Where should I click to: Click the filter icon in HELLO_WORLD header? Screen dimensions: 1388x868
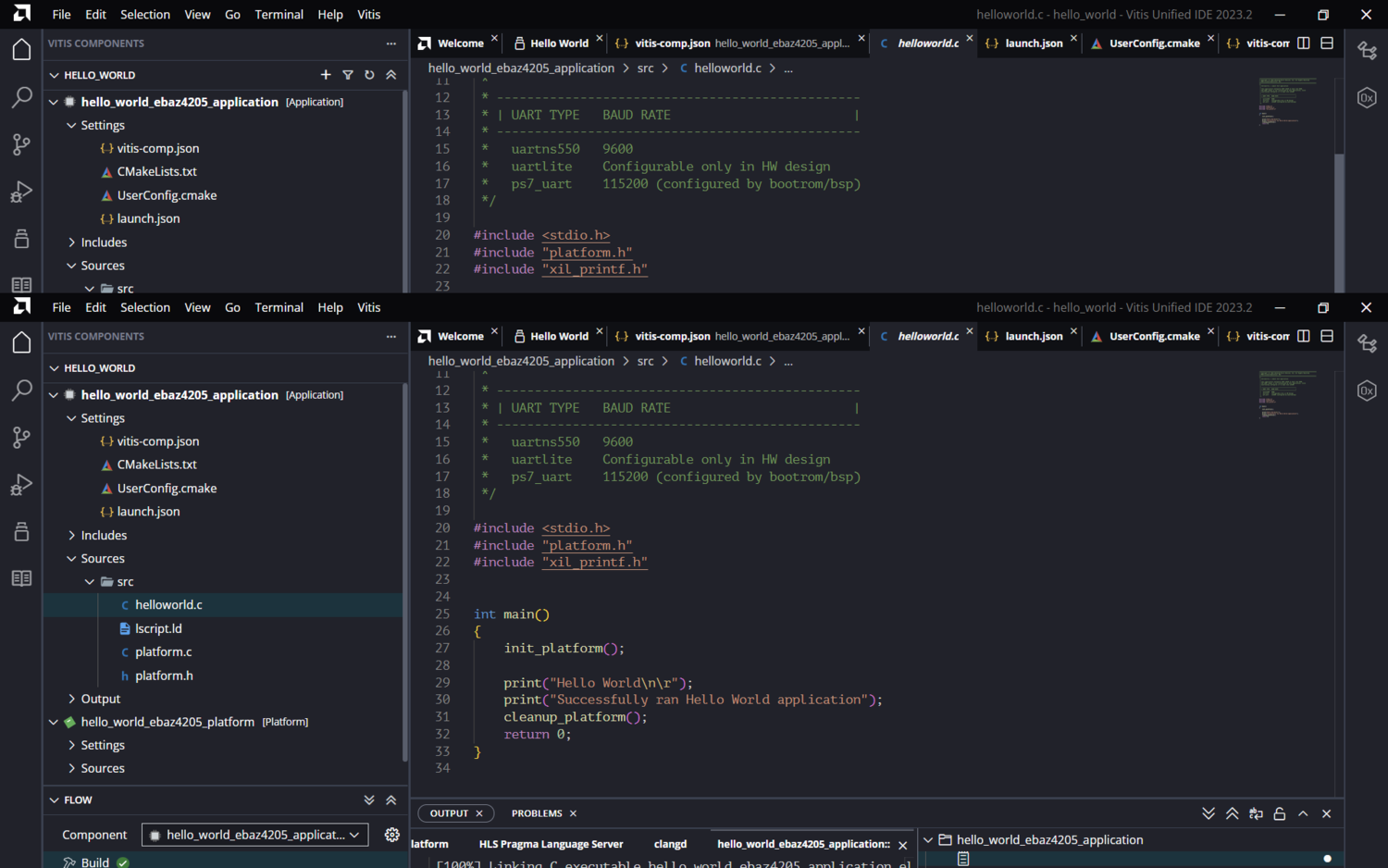348,75
